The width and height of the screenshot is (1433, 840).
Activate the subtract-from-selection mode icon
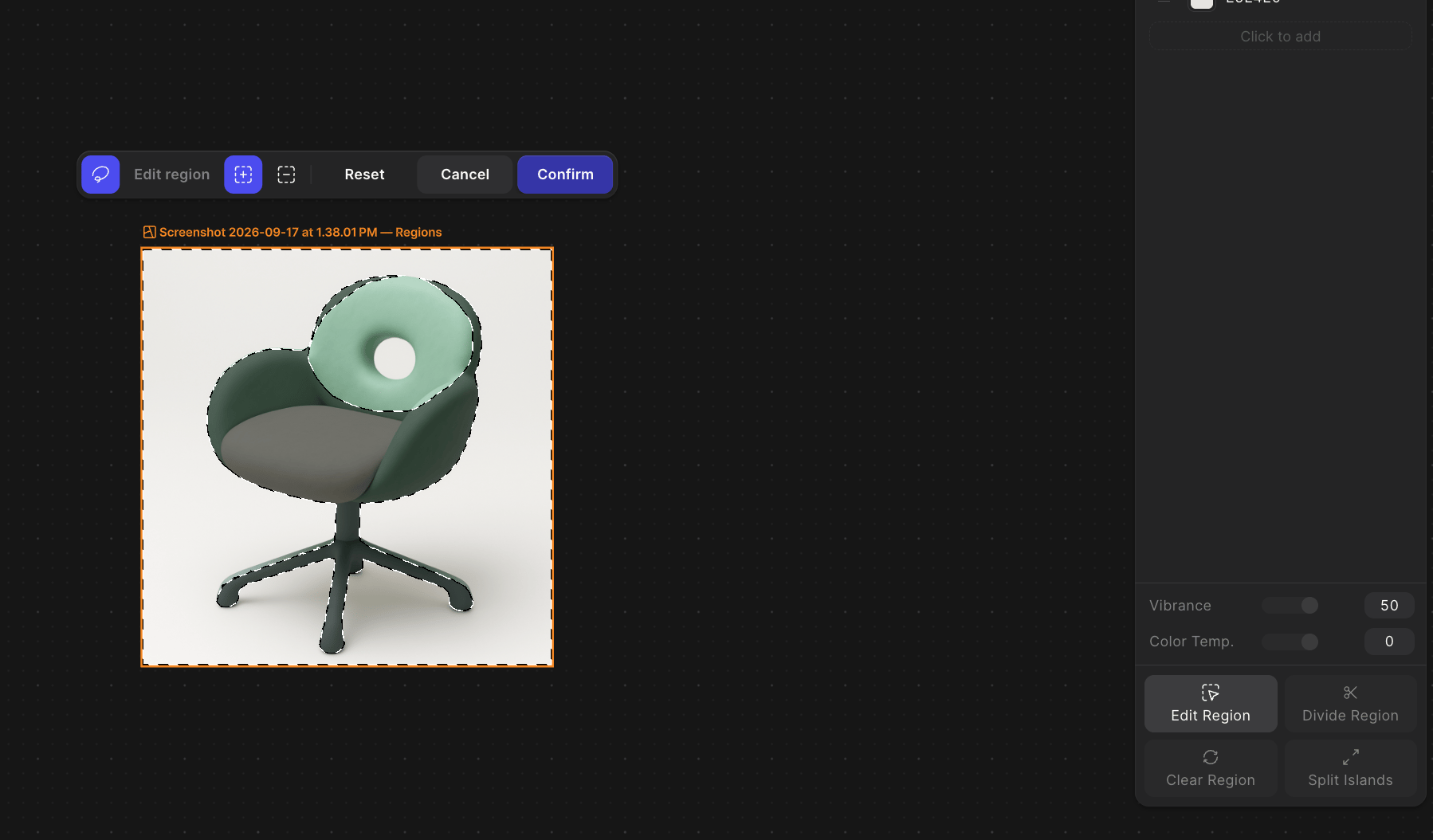286,175
